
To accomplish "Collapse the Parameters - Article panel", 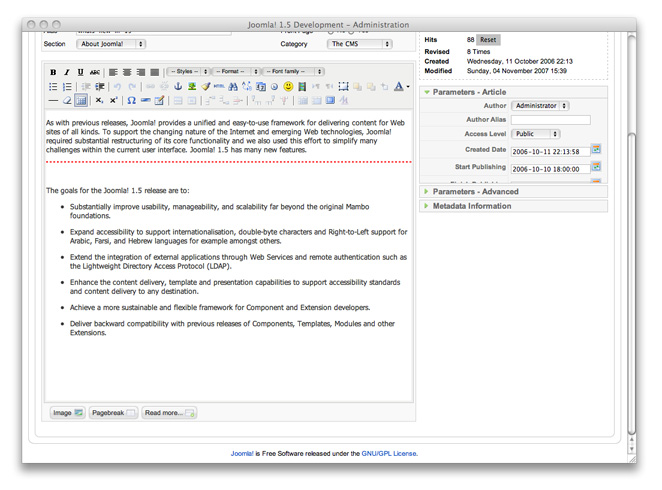I will 469,92.
